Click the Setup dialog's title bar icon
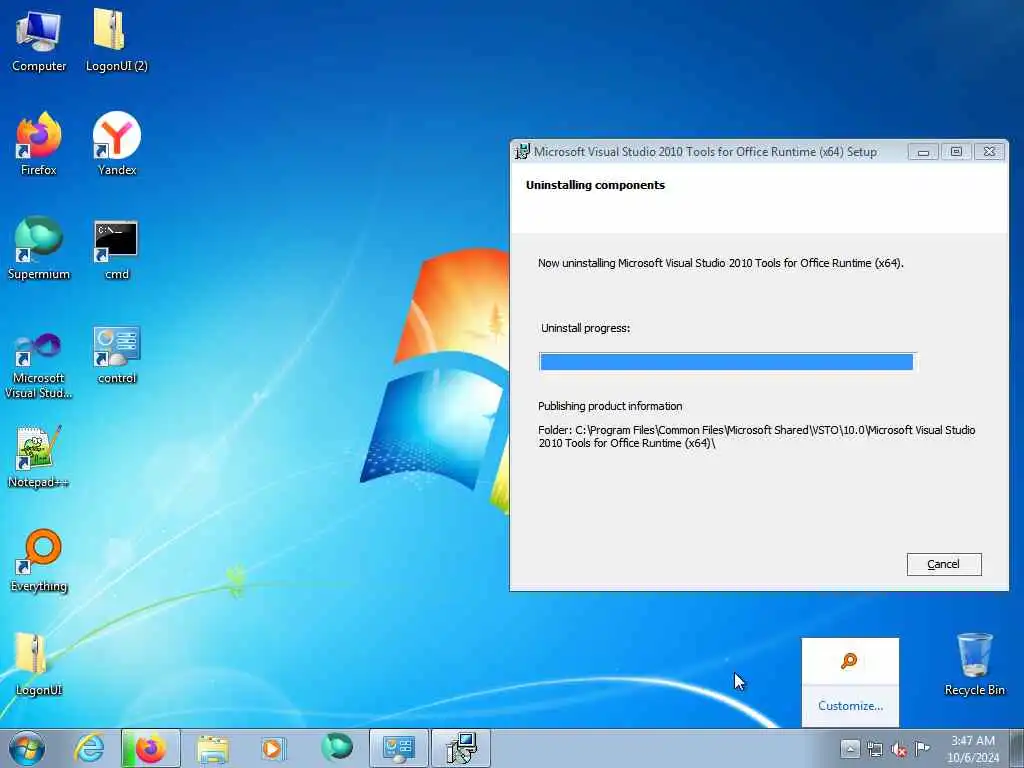 [x=522, y=152]
